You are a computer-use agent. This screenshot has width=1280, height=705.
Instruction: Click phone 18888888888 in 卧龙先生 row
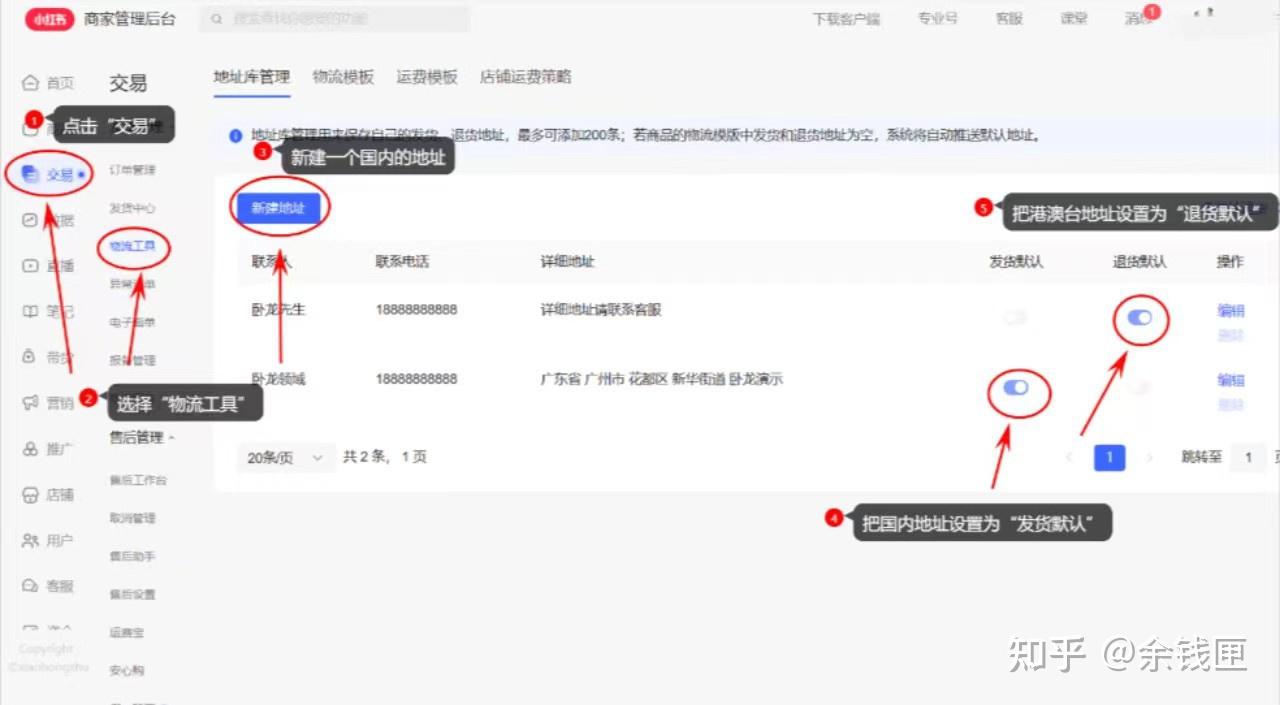tap(416, 310)
